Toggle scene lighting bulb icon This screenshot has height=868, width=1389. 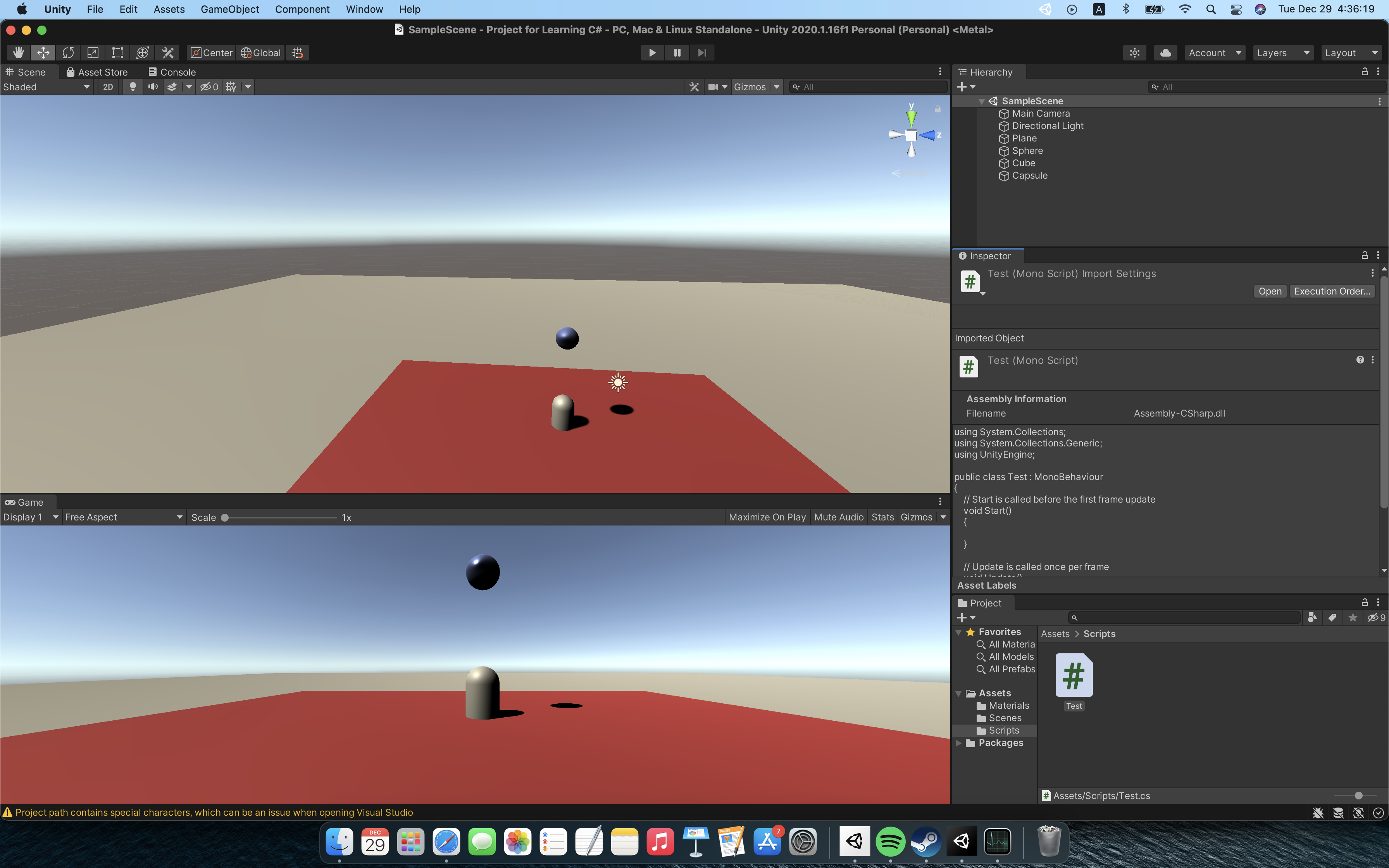pos(133,87)
